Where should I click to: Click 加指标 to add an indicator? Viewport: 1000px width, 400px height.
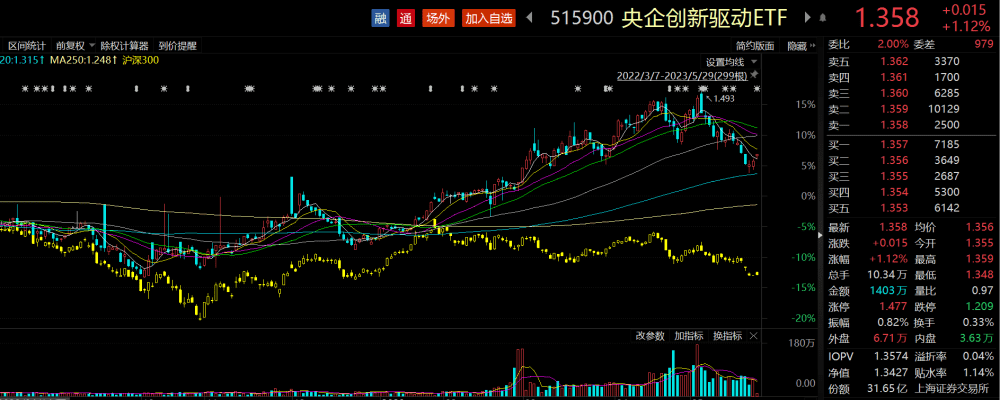tap(689, 336)
